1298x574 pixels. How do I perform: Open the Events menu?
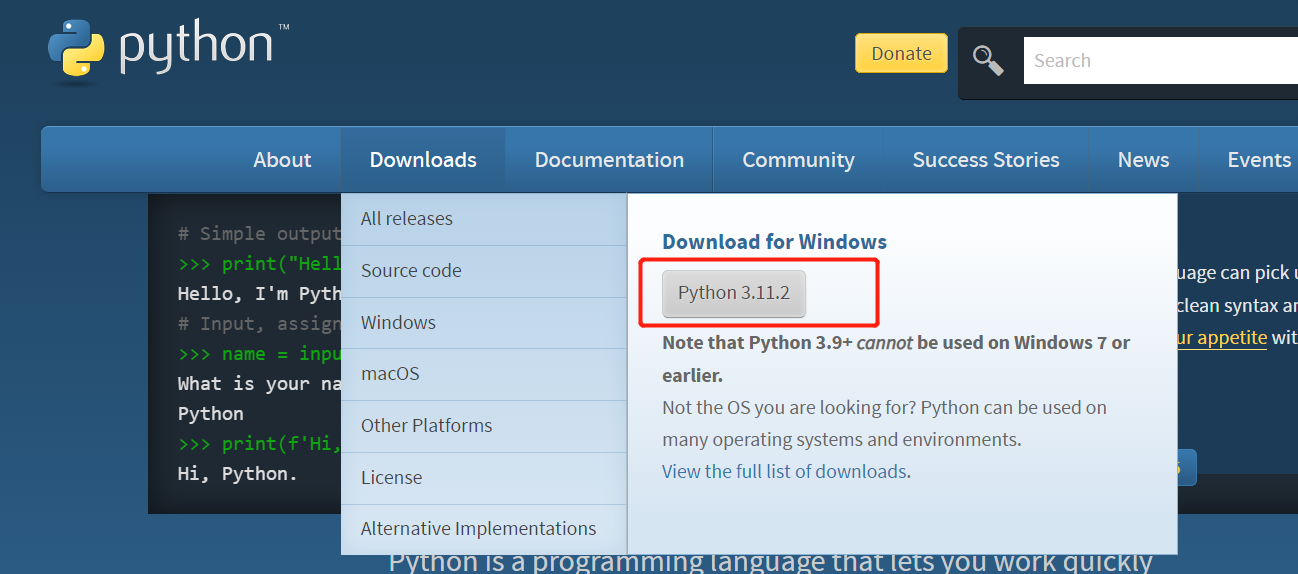[1259, 160]
